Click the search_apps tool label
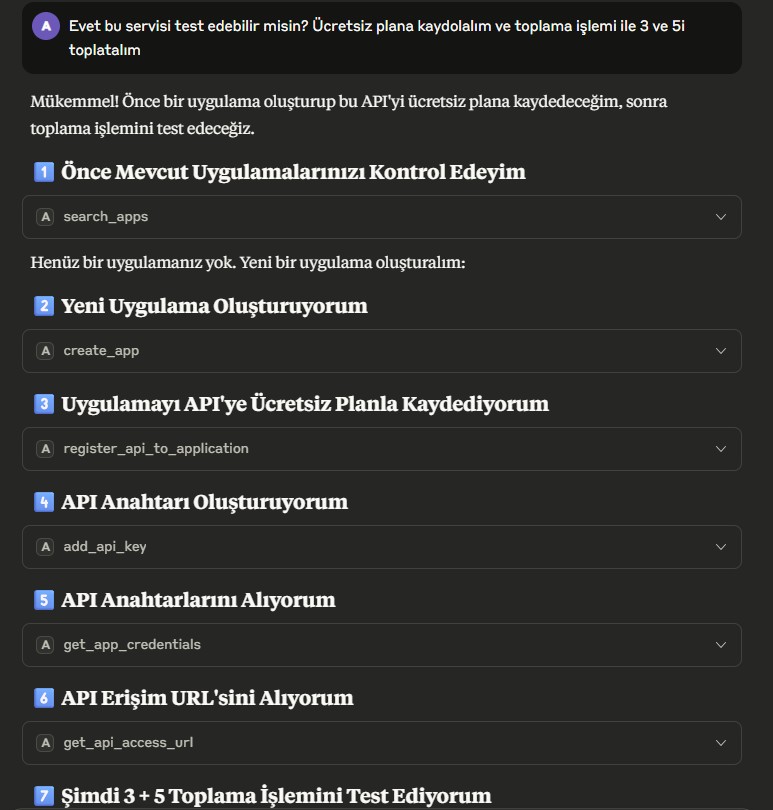Viewport: 773px width, 810px height. 106,217
